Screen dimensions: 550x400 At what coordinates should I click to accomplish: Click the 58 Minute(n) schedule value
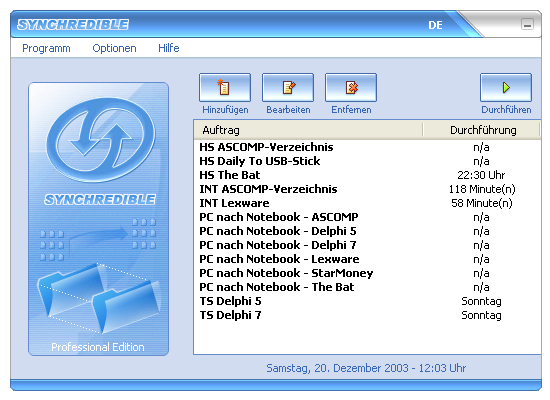click(x=482, y=204)
